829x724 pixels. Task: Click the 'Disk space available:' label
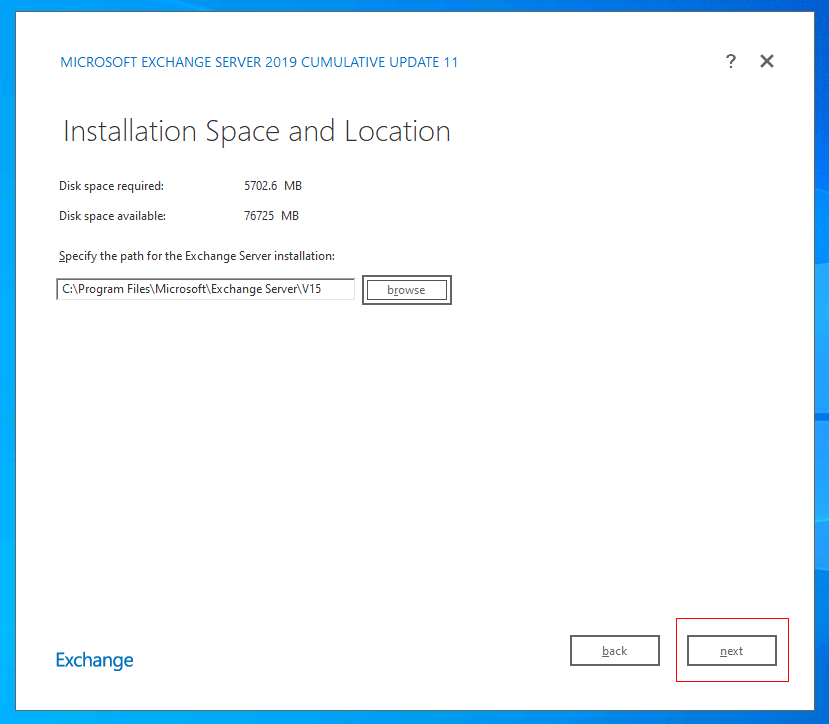(x=113, y=216)
